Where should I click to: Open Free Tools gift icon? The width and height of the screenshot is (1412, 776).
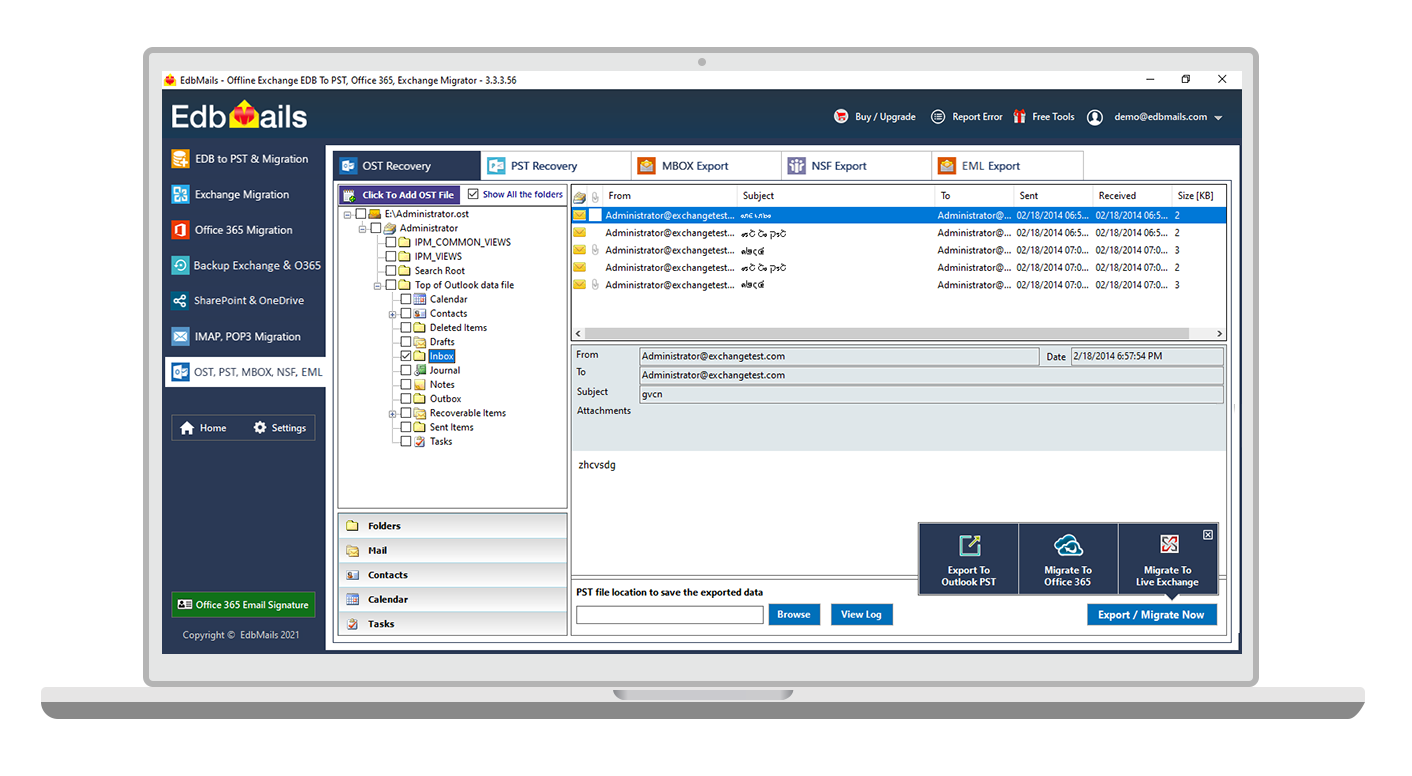pos(1020,117)
